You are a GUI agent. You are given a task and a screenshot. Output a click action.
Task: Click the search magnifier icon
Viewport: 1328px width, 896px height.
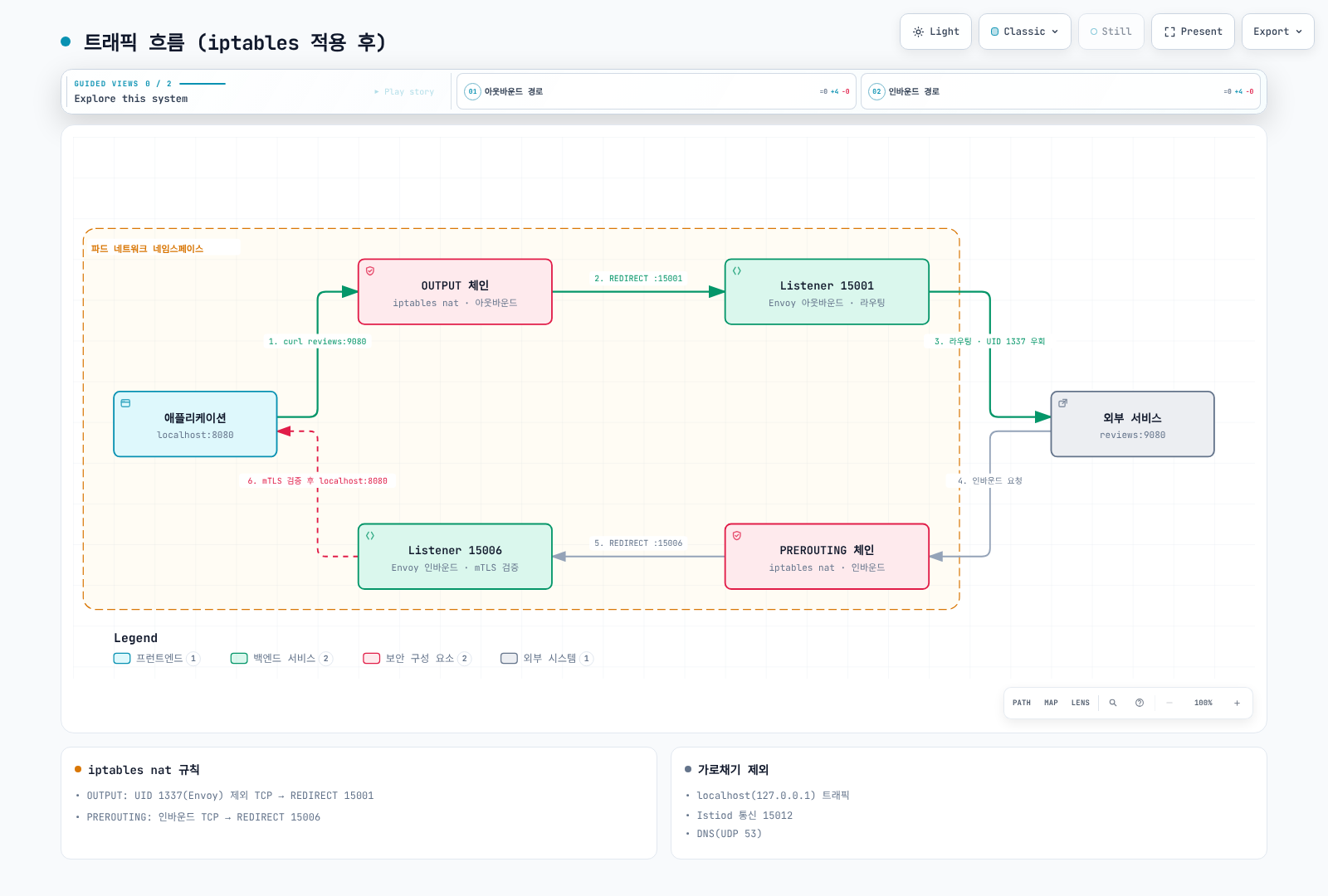(1113, 703)
